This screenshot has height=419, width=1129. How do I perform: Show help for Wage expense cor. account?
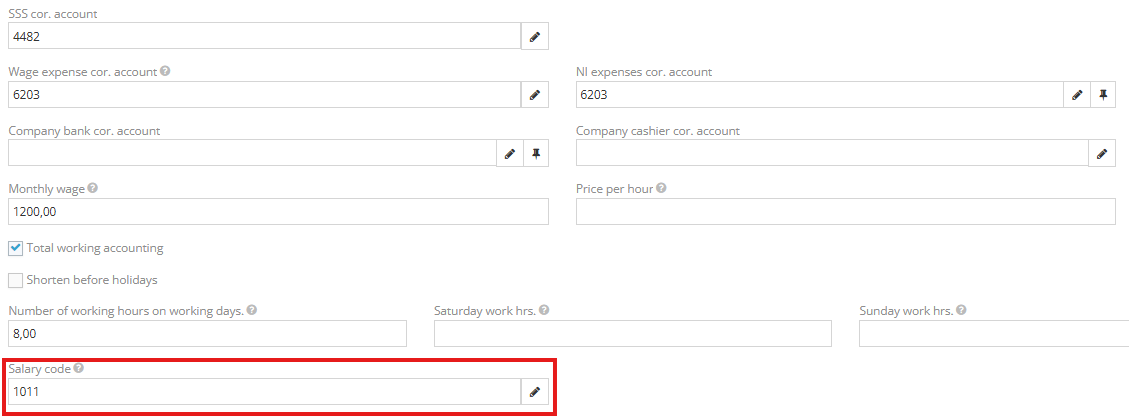[x=165, y=72]
